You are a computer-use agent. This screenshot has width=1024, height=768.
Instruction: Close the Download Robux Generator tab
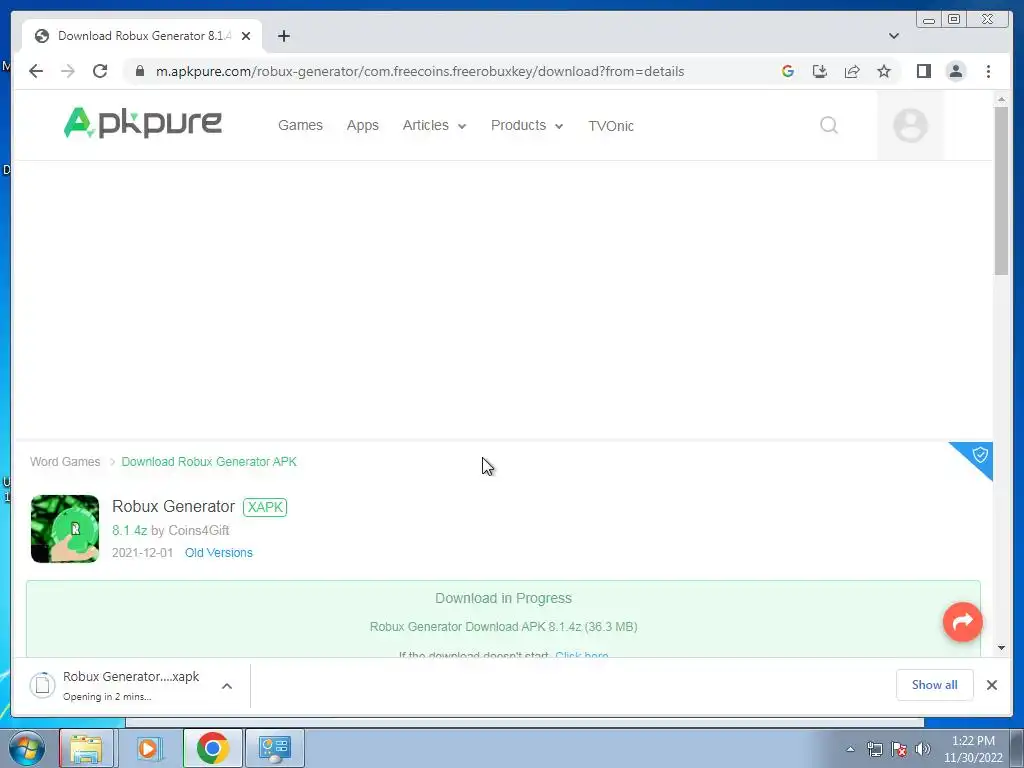click(246, 36)
